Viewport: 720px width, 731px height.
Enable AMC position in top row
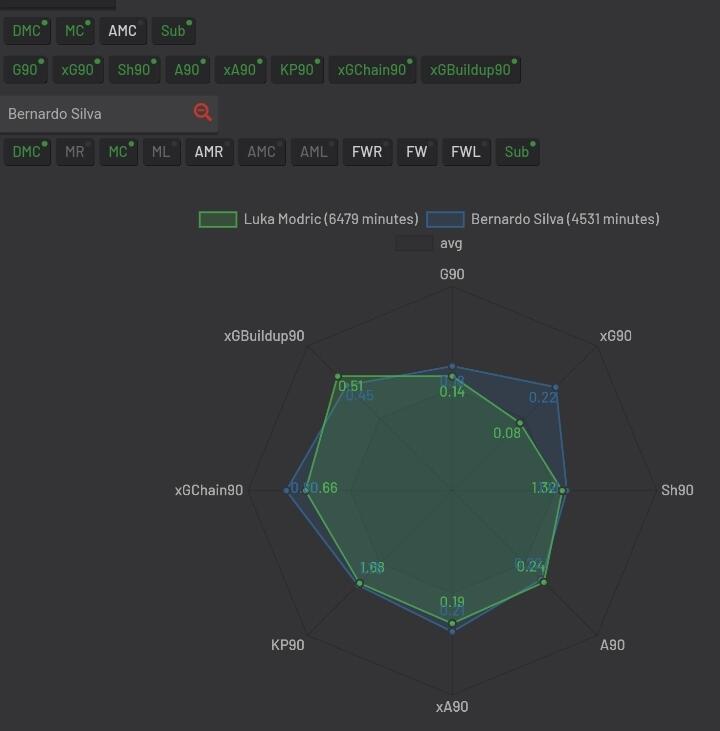[x=123, y=31]
